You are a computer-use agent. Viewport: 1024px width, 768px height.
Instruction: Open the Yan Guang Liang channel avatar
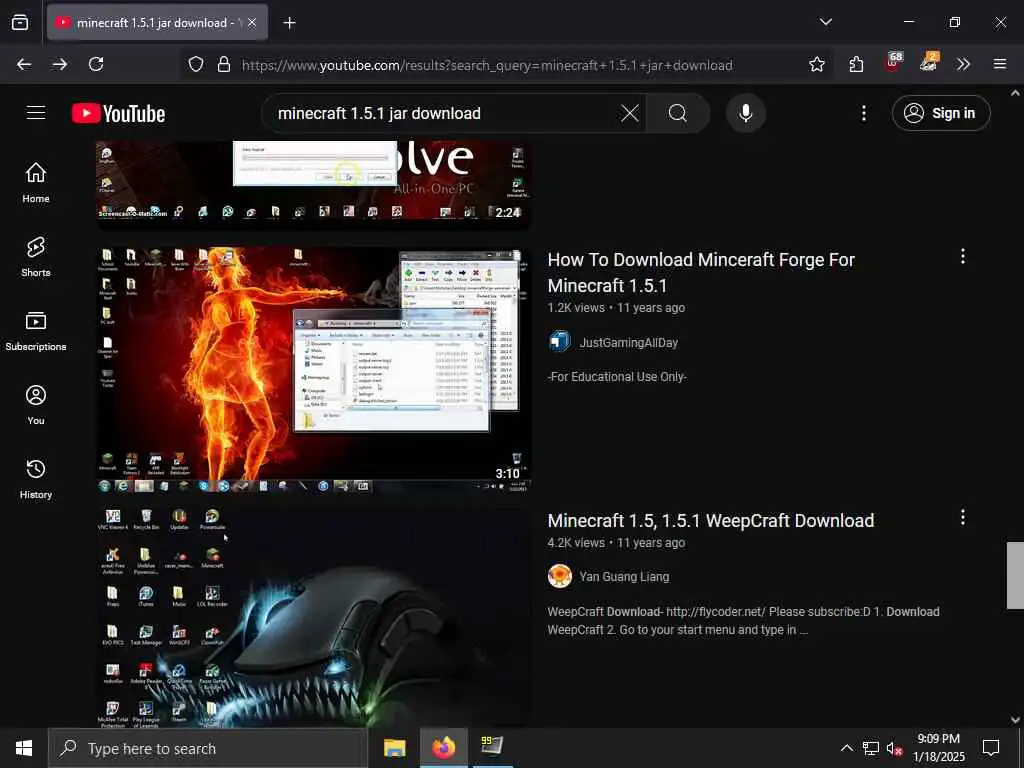[560, 576]
